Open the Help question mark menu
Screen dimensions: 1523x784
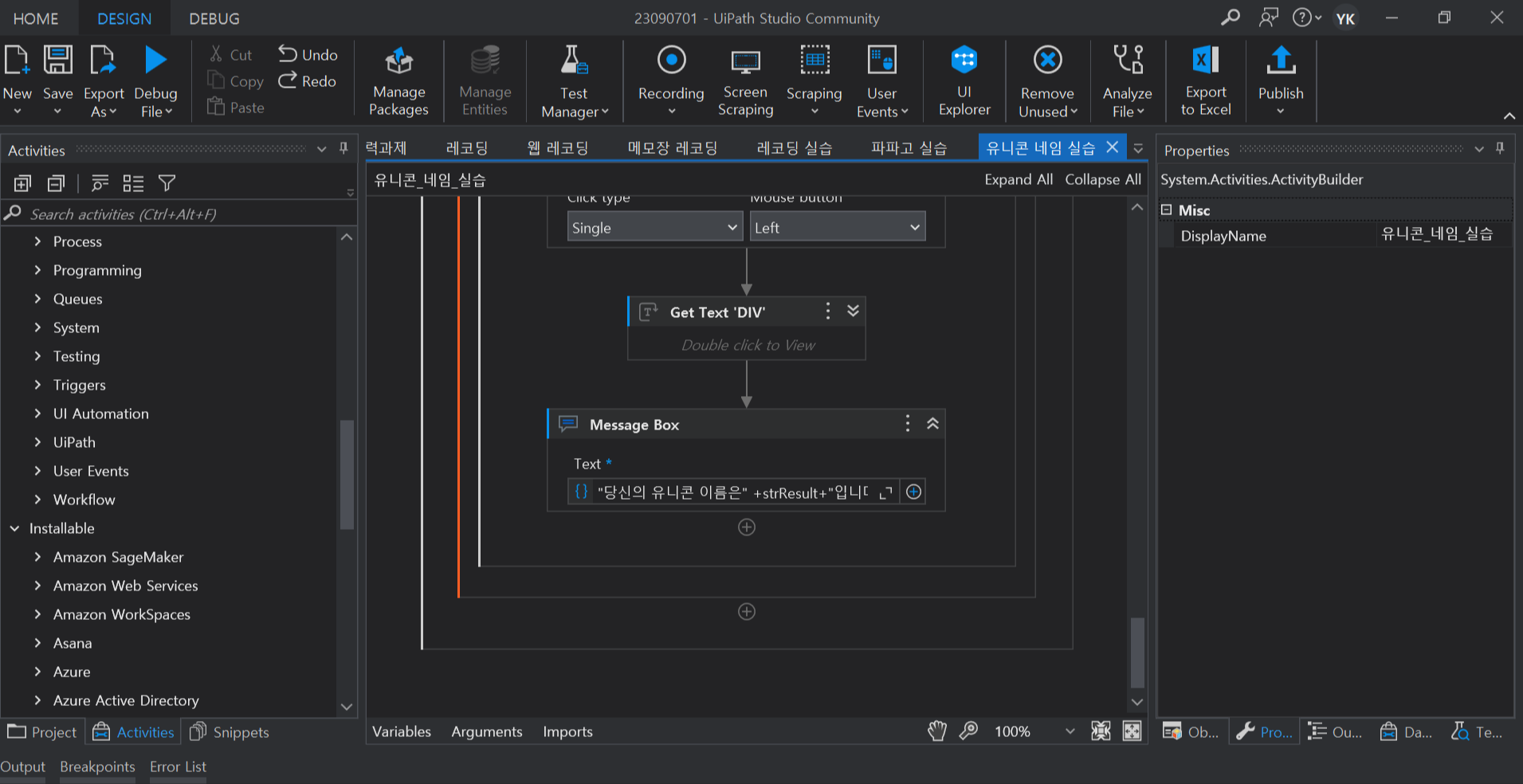click(1306, 17)
